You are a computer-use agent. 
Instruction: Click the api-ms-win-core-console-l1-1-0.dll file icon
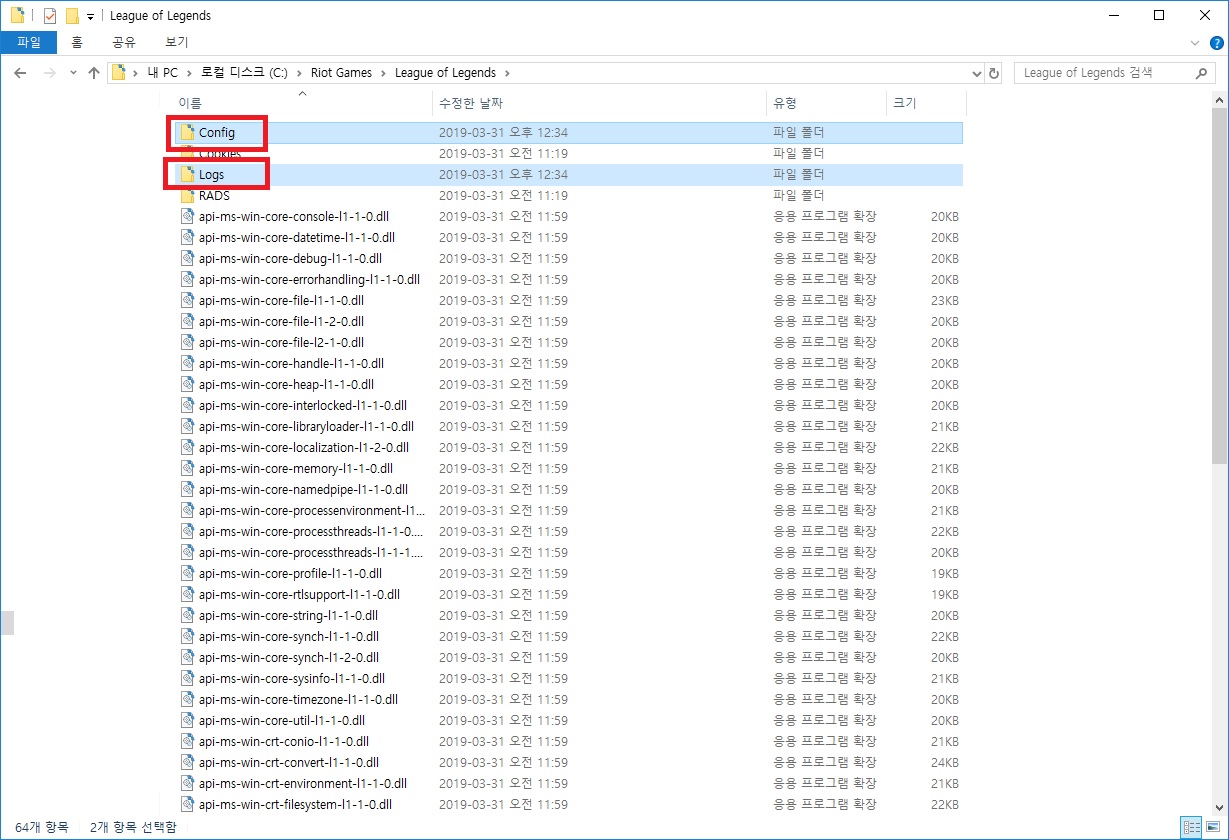point(187,217)
